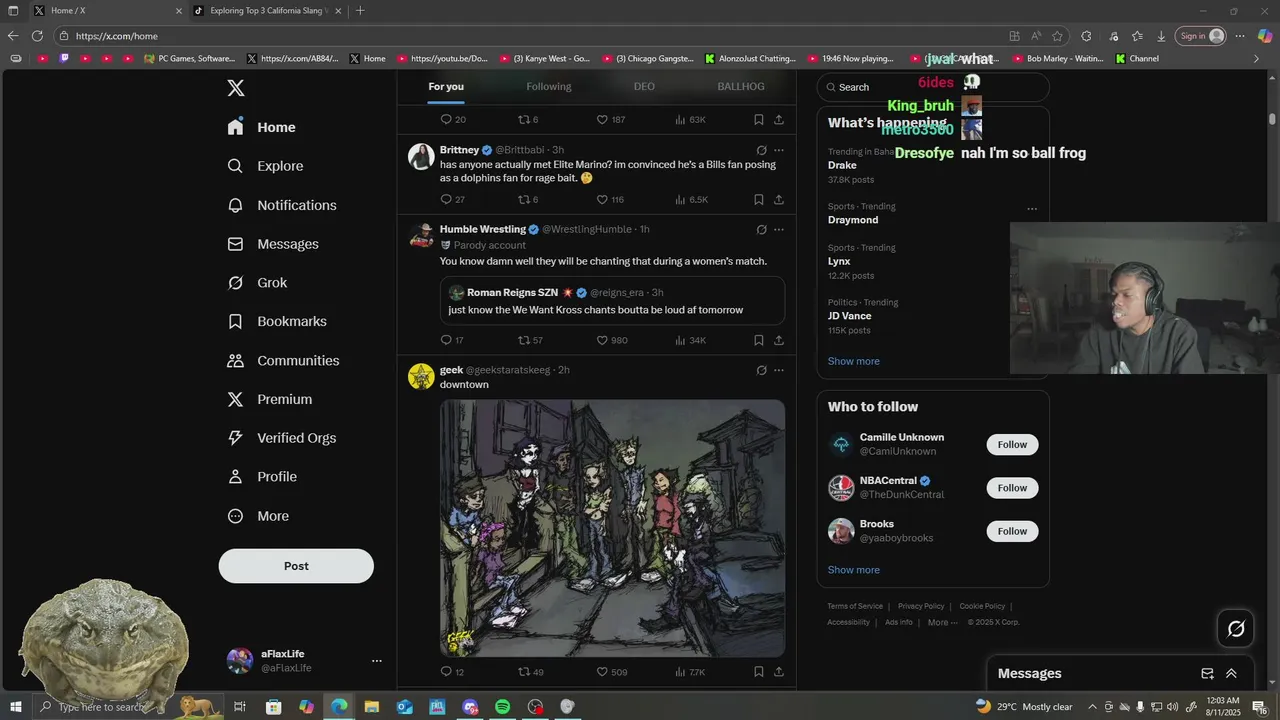Share geek's downtown post

pos(779,672)
